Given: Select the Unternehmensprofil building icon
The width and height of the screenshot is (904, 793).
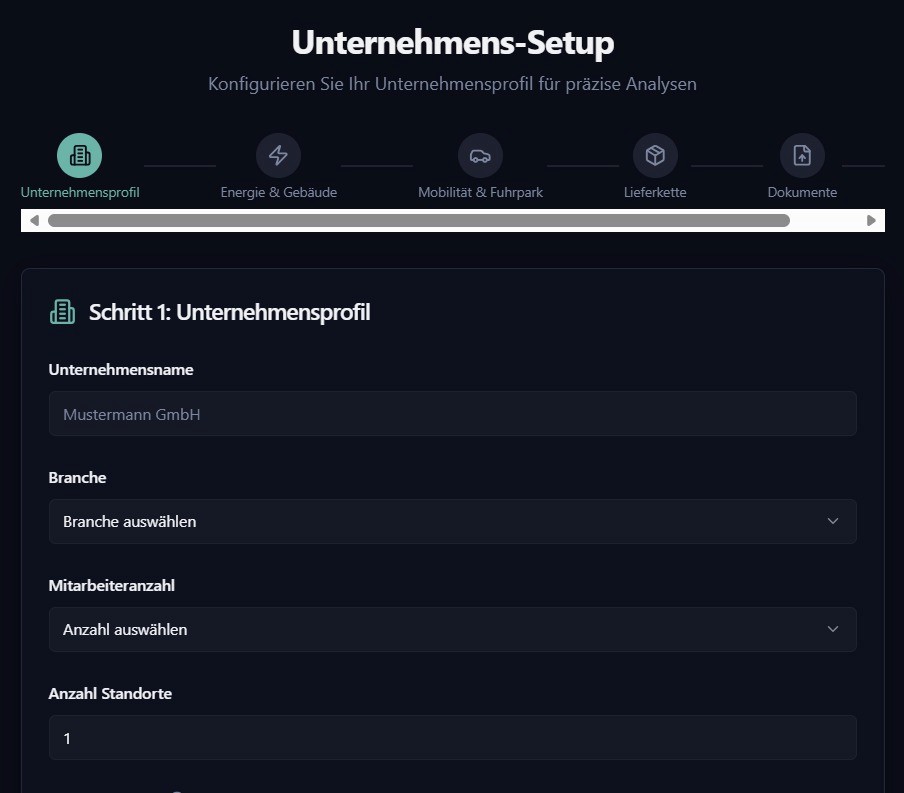Looking at the screenshot, I should click(79, 155).
